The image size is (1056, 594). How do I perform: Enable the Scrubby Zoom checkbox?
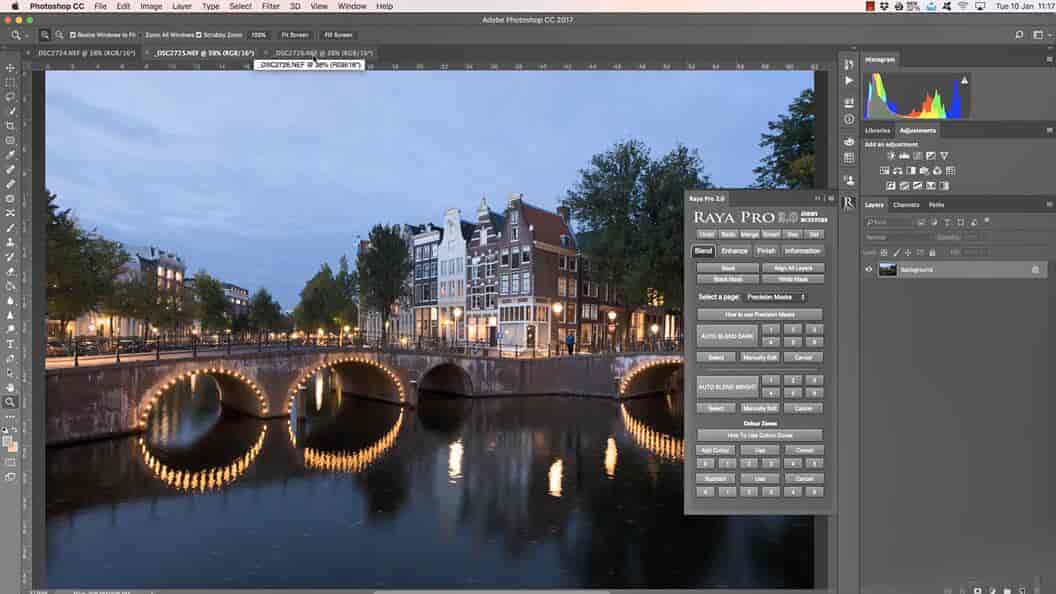pyautogui.click(x=198, y=34)
